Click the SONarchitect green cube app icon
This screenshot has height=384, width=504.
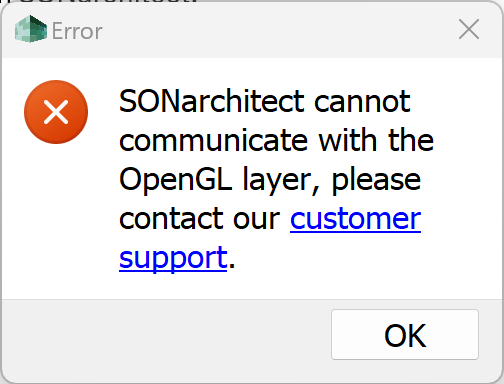(31, 29)
